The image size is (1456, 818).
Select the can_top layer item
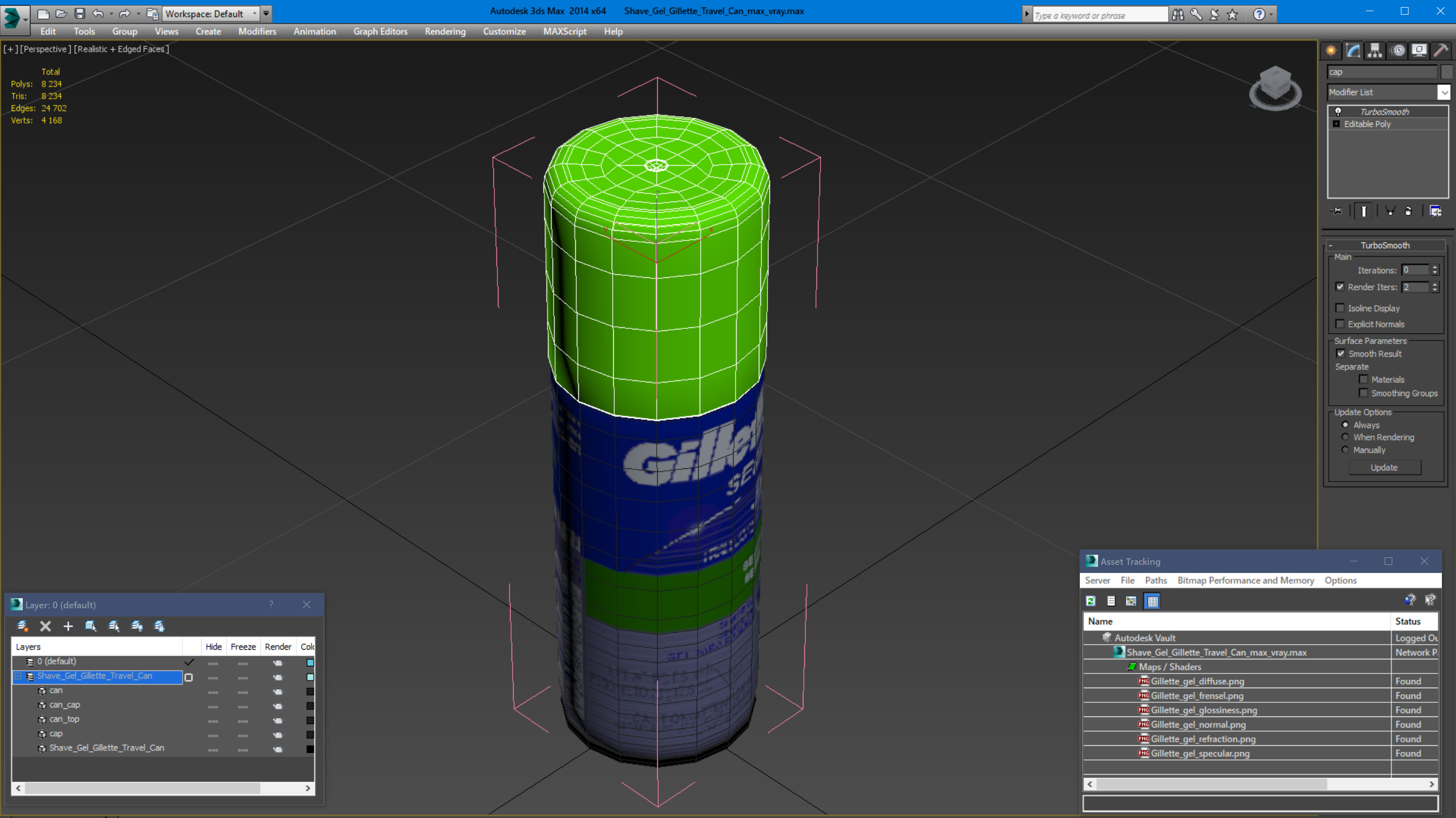64,719
